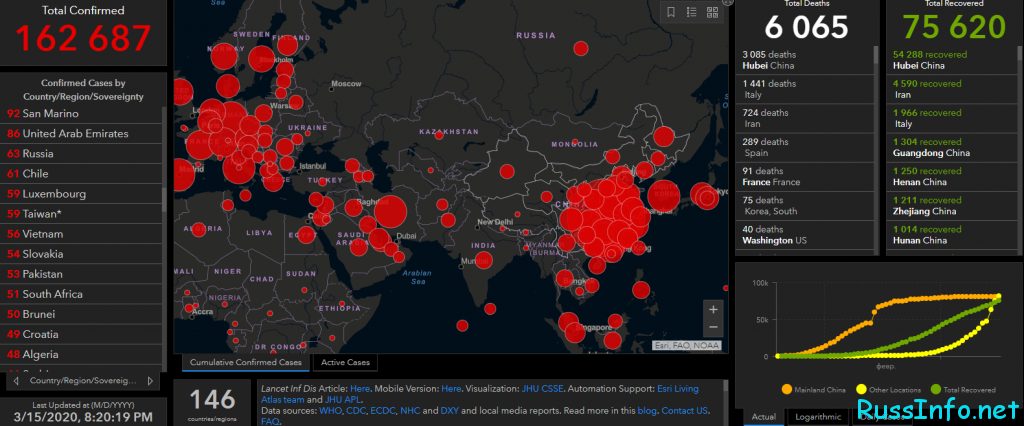Image resolution: width=1024 pixels, height=426 pixels.
Task: Select Vietnam in confirmed cases list
Action: click(80, 234)
